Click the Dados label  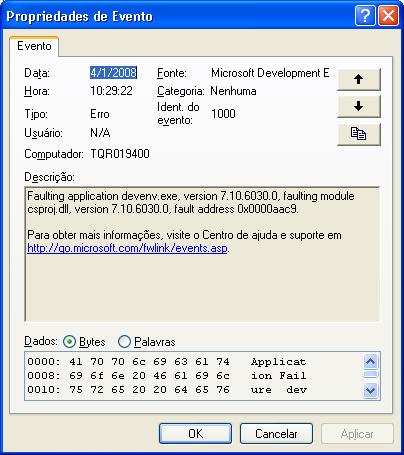pos(41,341)
